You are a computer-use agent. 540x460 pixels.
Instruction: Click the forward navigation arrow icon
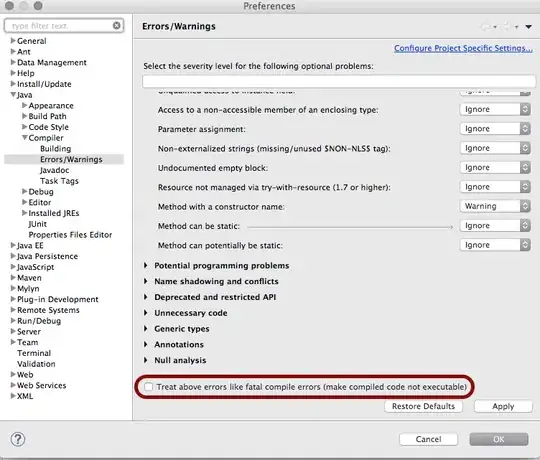(x=506, y=27)
